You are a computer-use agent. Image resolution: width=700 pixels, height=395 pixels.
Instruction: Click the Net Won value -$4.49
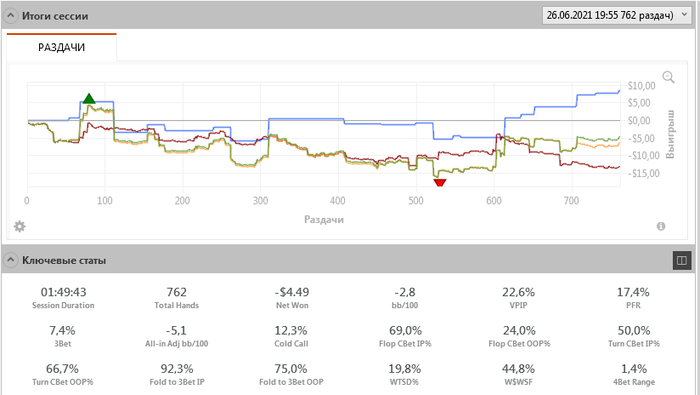point(292,292)
